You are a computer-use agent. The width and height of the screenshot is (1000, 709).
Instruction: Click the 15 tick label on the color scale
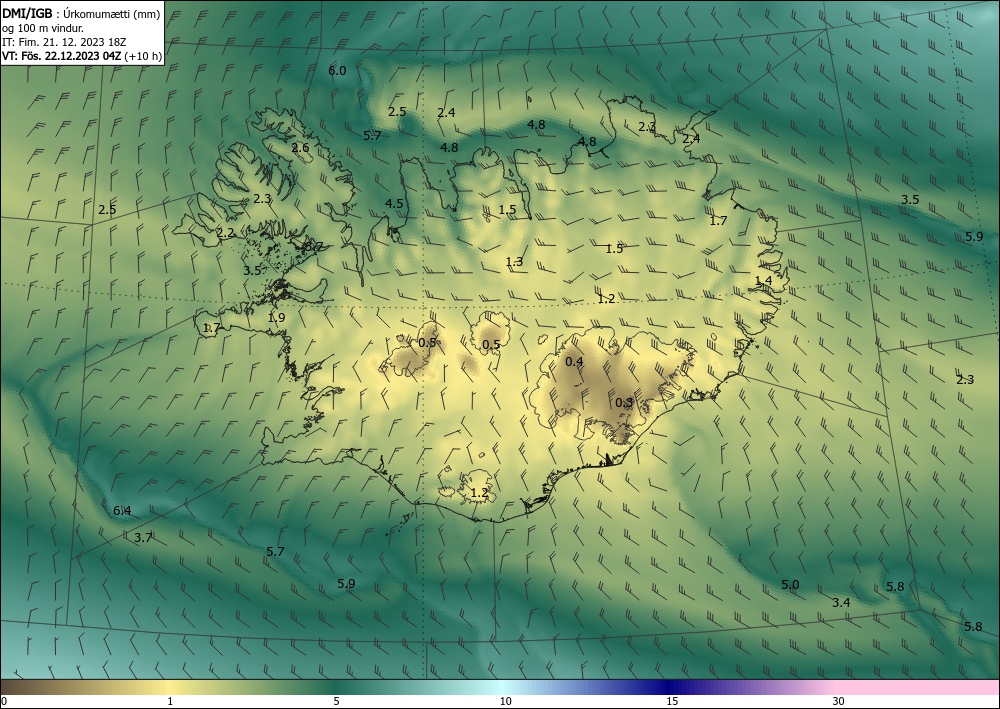click(x=672, y=701)
